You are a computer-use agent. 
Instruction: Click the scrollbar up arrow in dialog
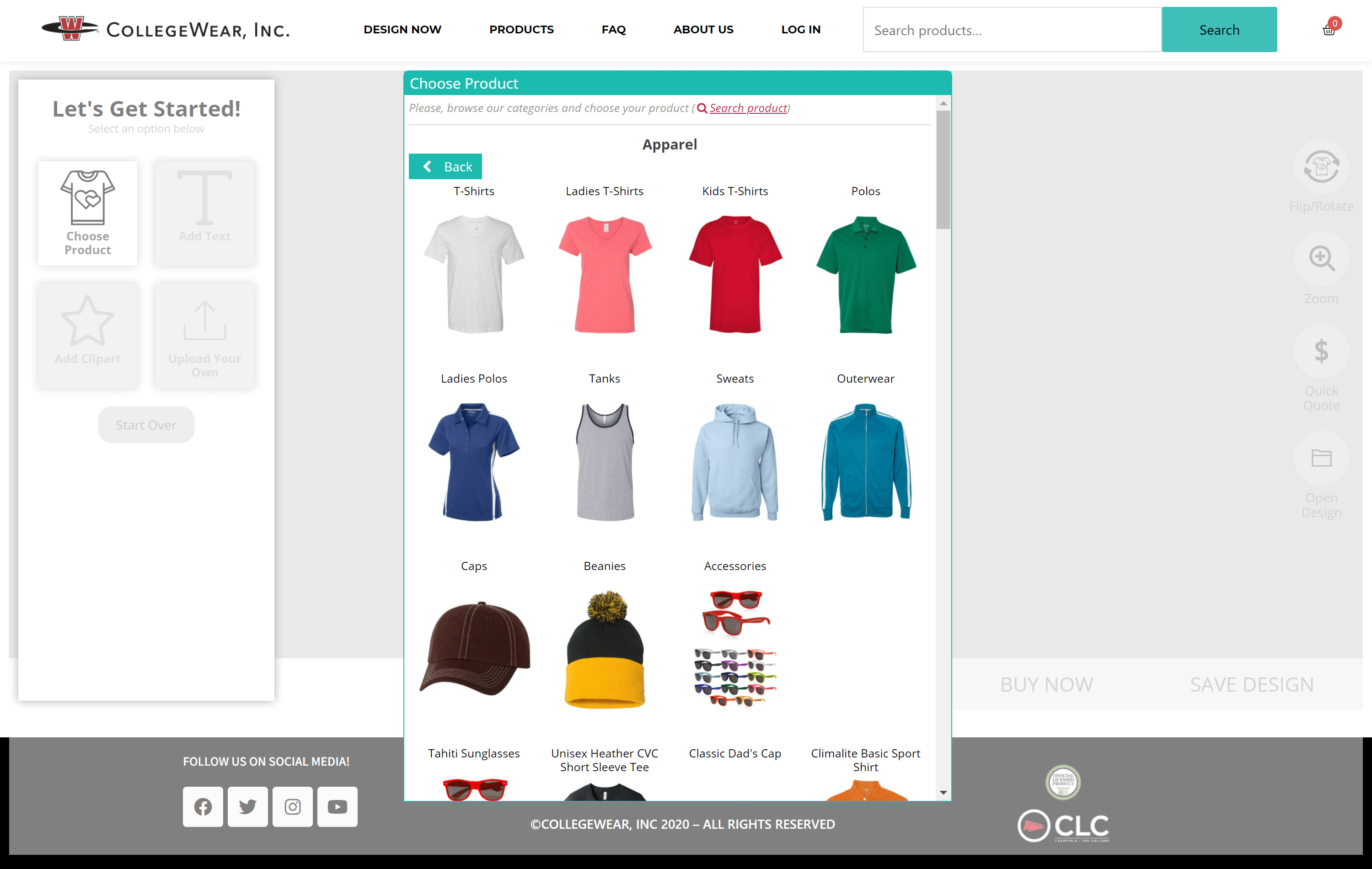tap(943, 103)
